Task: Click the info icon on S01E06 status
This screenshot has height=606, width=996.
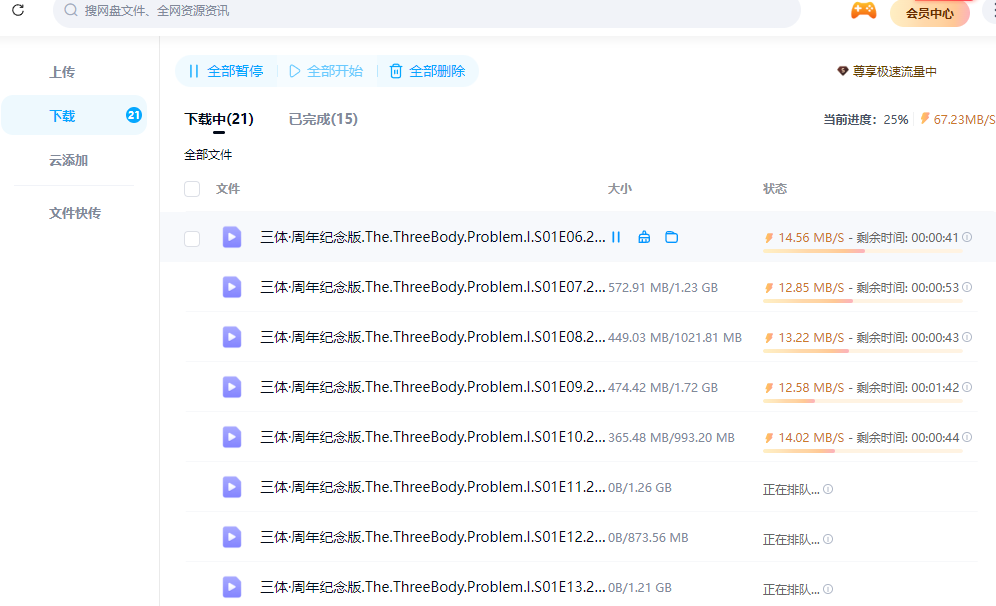Action: click(x=967, y=237)
